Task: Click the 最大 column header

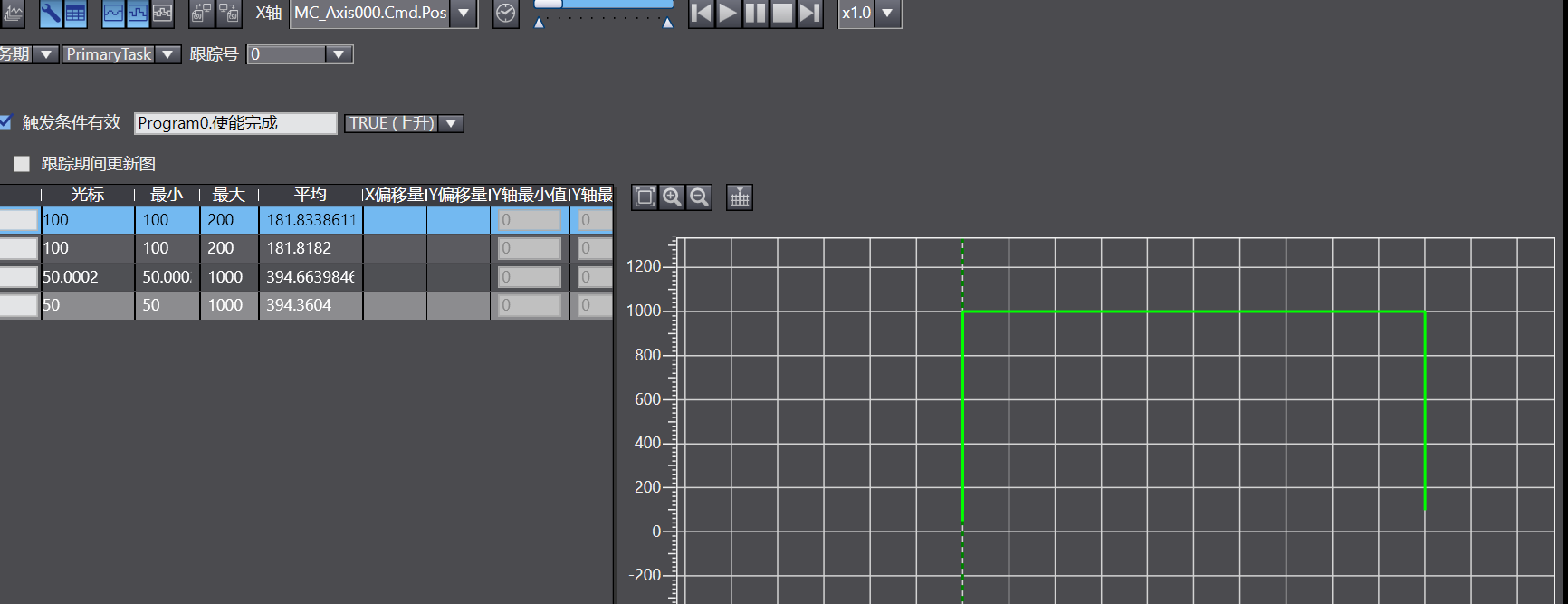Action: pyautogui.click(x=228, y=195)
